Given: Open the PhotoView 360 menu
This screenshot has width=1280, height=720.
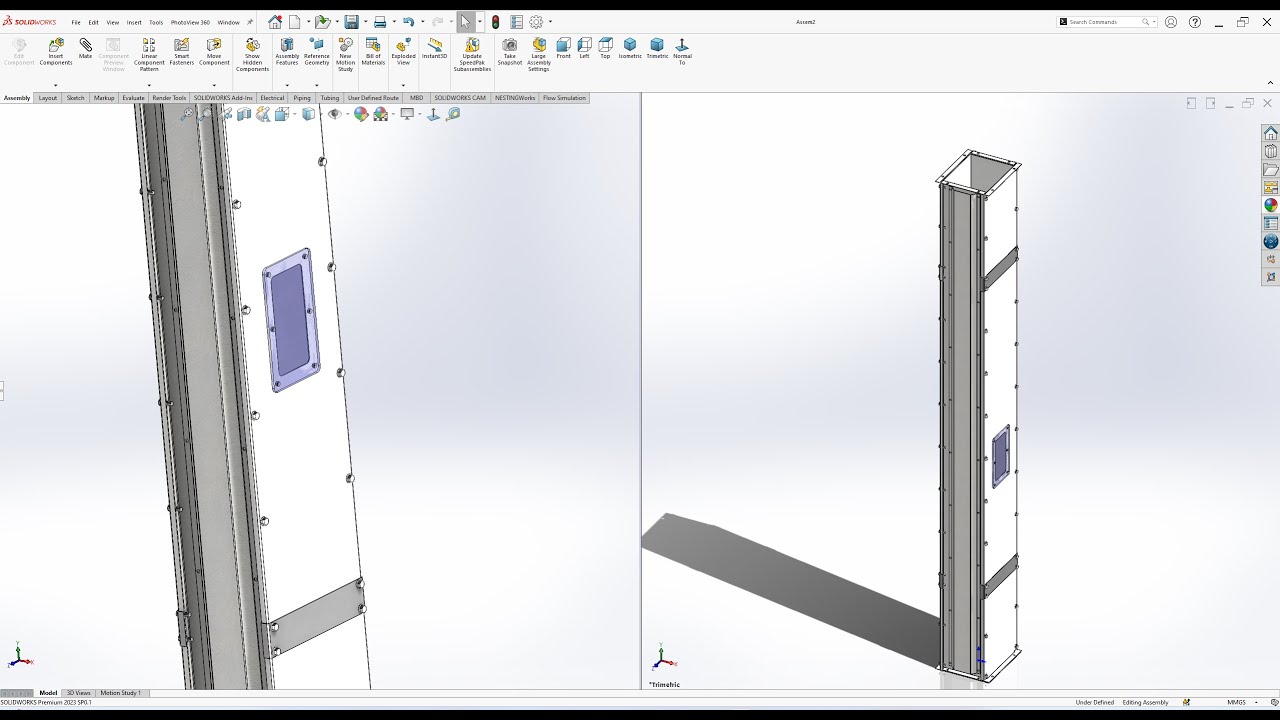Looking at the screenshot, I should 190,22.
